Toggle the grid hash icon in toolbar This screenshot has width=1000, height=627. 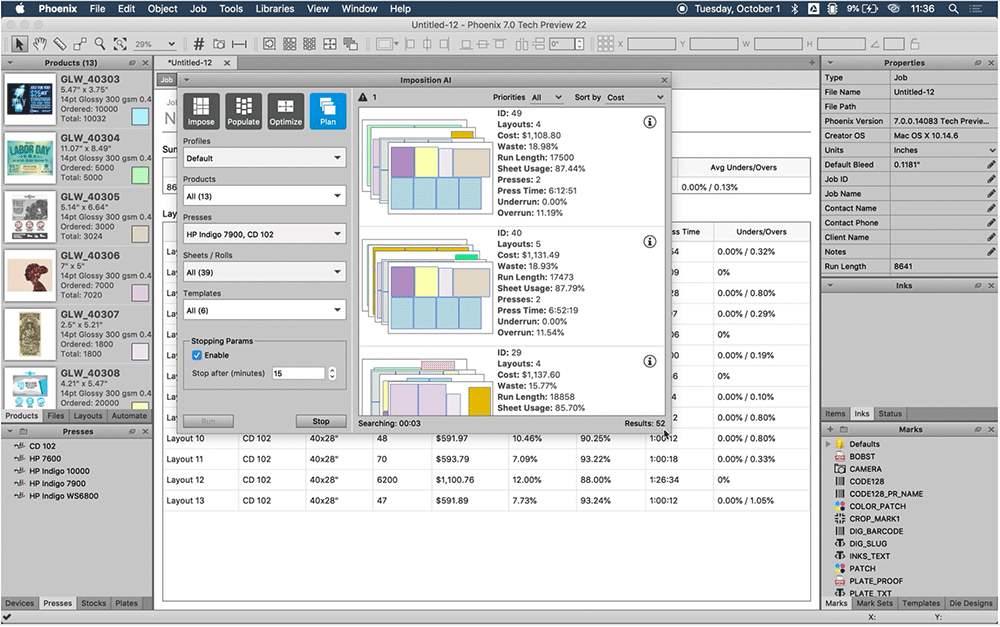(x=199, y=44)
